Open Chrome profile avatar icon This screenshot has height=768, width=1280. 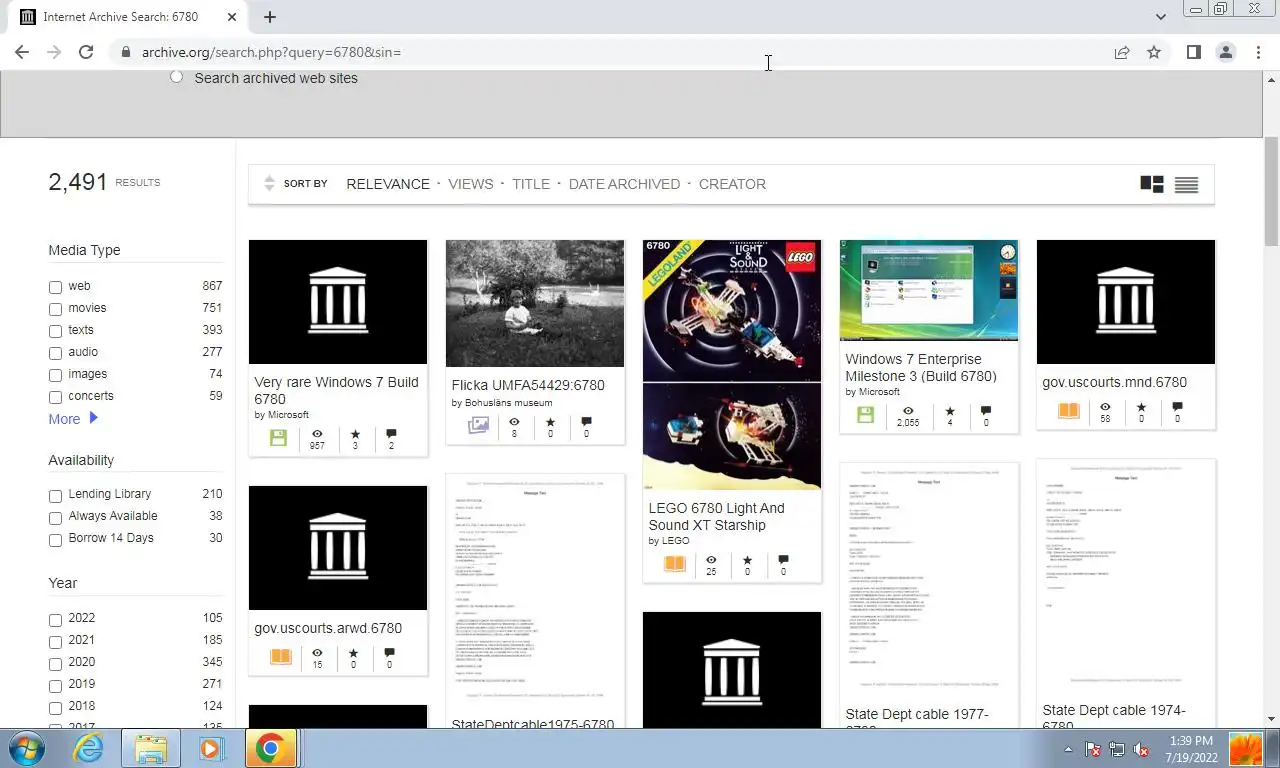pos(1225,52)
